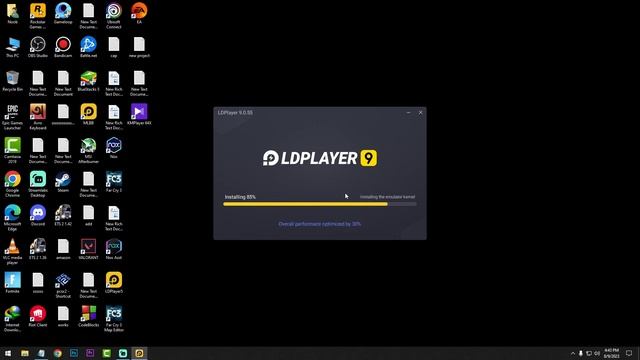Select the ETS 2 1.36 desktop shortcut
The width and height of the screenshot is (640, 360).
click(x=38, y=249)
